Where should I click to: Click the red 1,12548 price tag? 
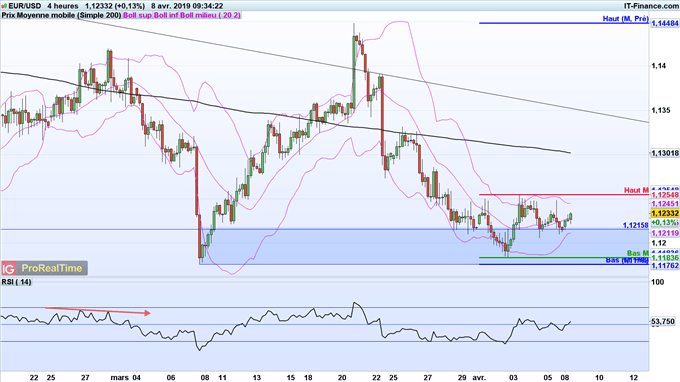[x=665, y=195]
